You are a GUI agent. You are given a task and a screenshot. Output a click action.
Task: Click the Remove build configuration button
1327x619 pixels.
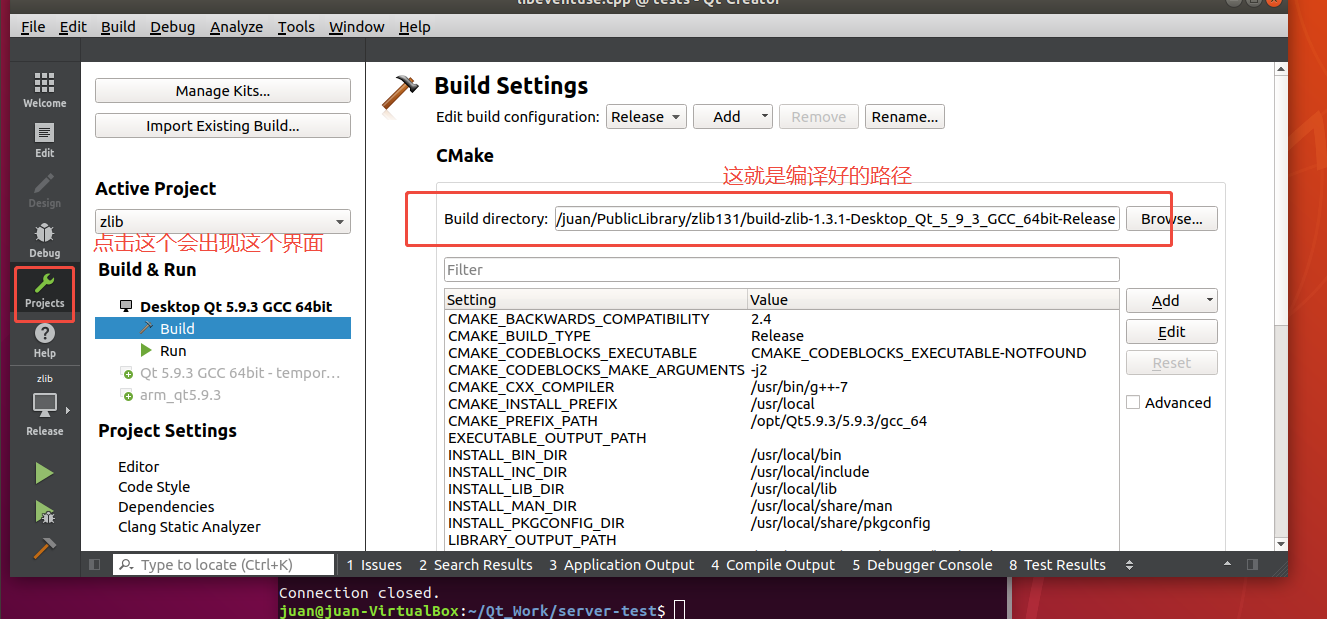coord(819,117)
